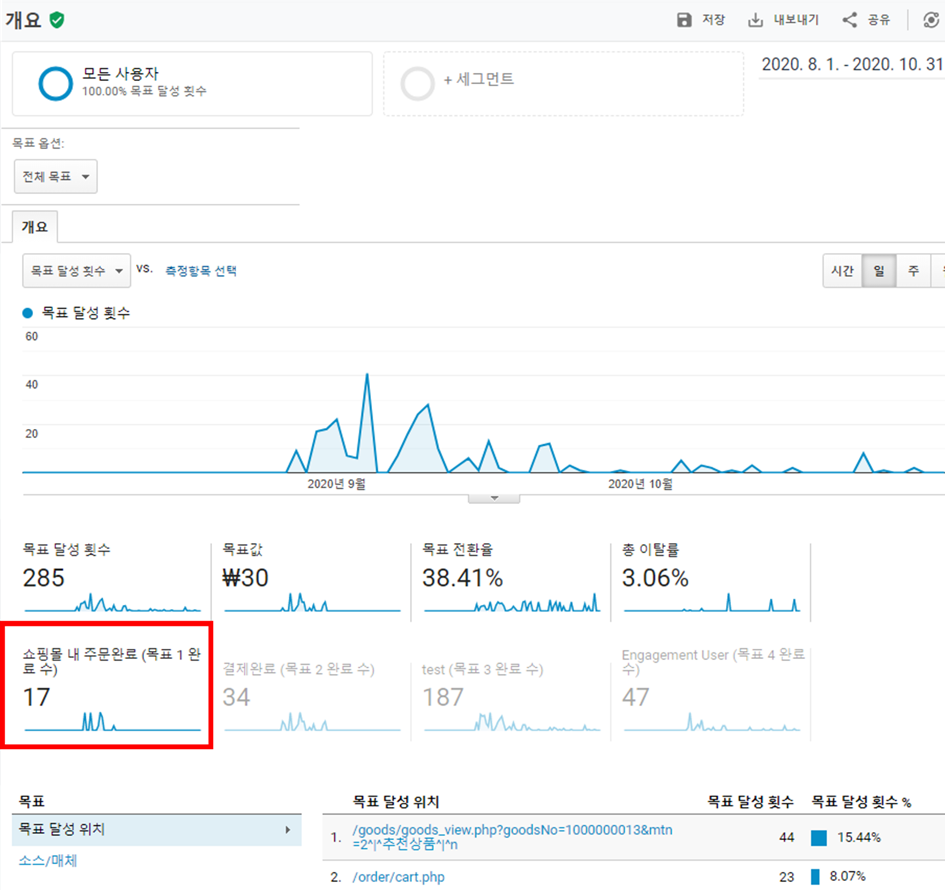Image resolution: width=945 pixels, height=890 pixels.
Task: Click the blue bar next to 15.44%
Action: pyautogui.click(x=818, y=838)
